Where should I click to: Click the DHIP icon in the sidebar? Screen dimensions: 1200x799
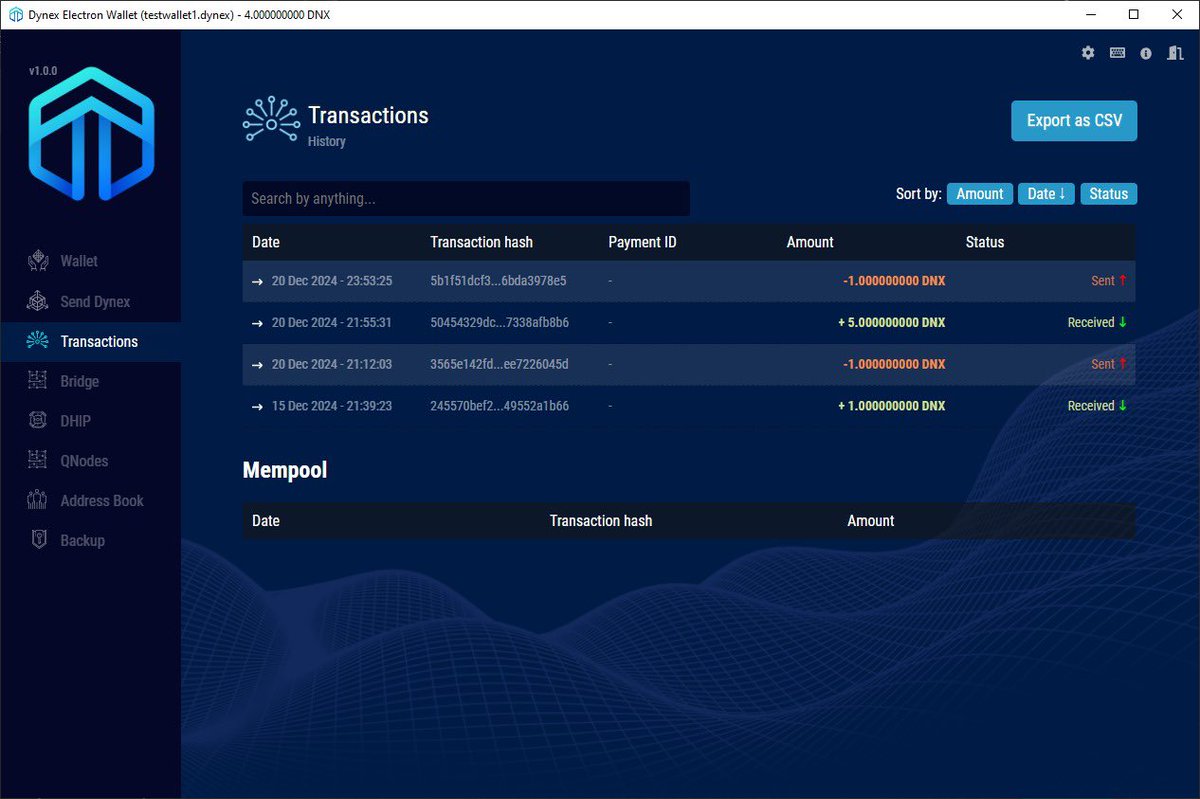click(x=37, y=421)
